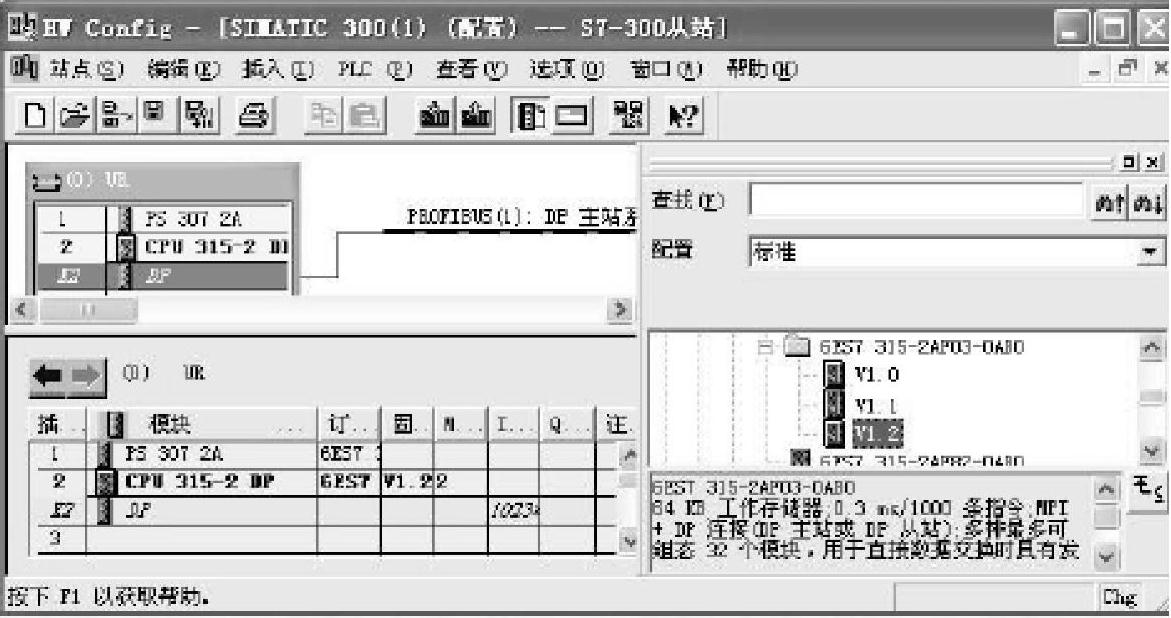Click the address overview toolbar icon
1171x618 pixels.
pyautogui.click(x=629, y=116)
